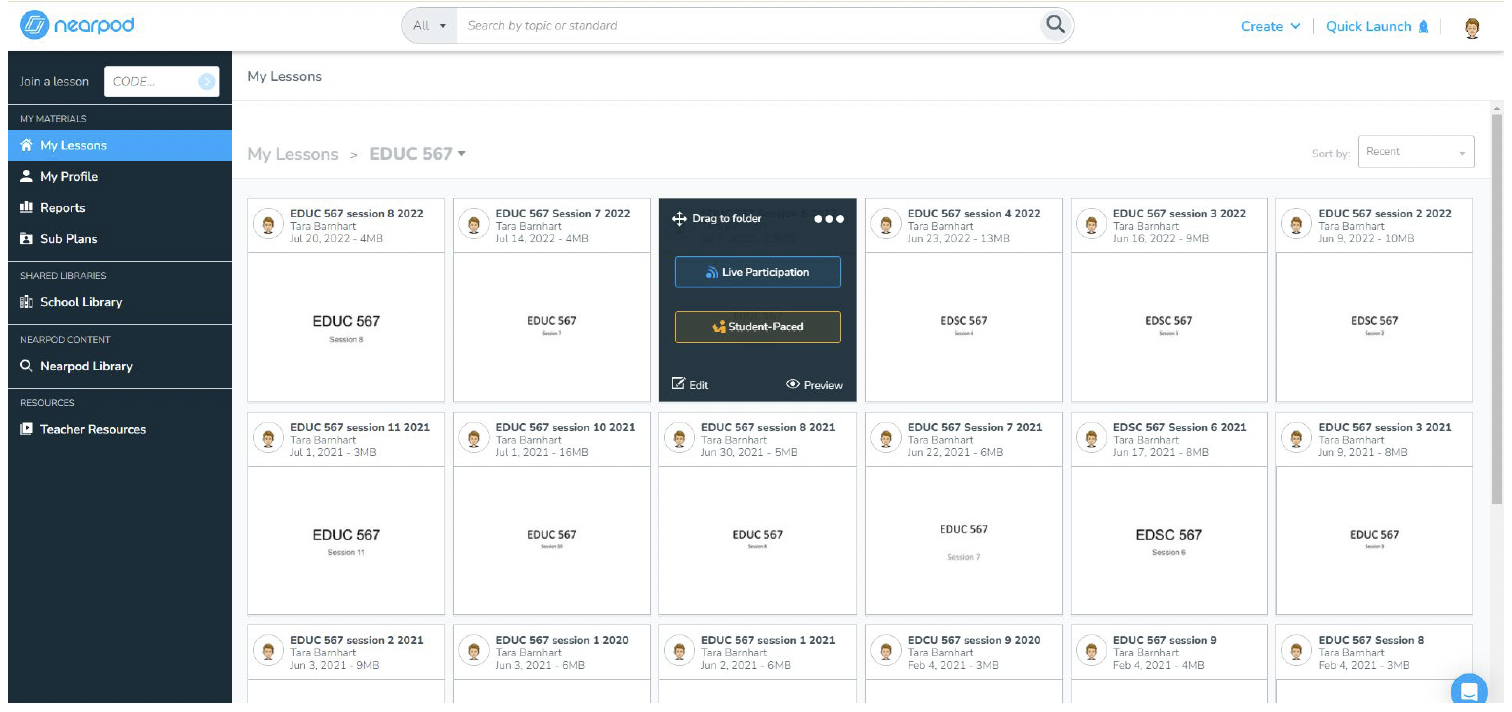Image resolution: width=1512 pixels, height=712 pixels.
Task: Open EDUC 567 session 2 2022 thumbnail
Action: click(x=1375, y=327)
